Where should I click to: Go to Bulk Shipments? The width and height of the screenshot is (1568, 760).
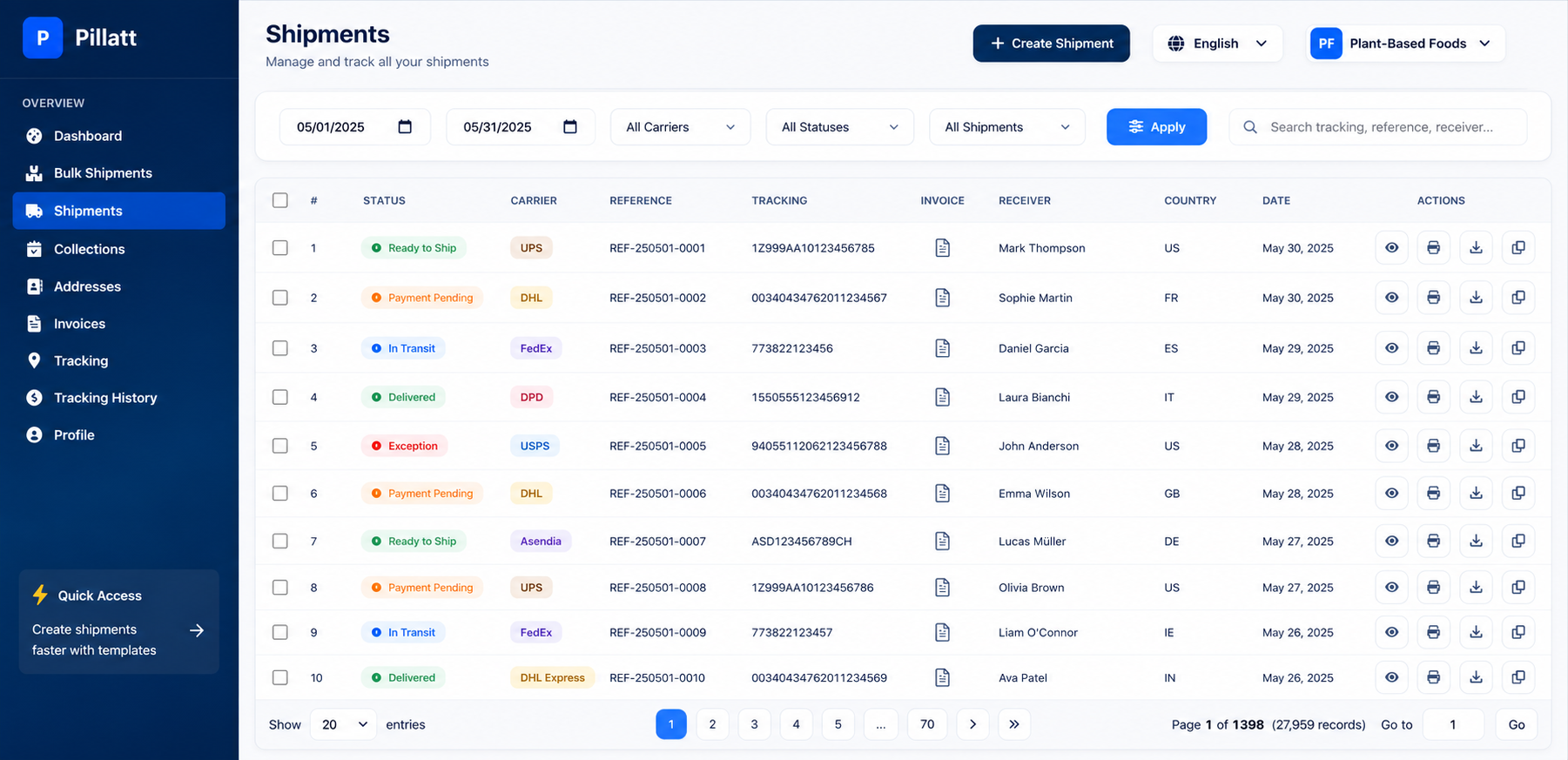click(118, 173)
